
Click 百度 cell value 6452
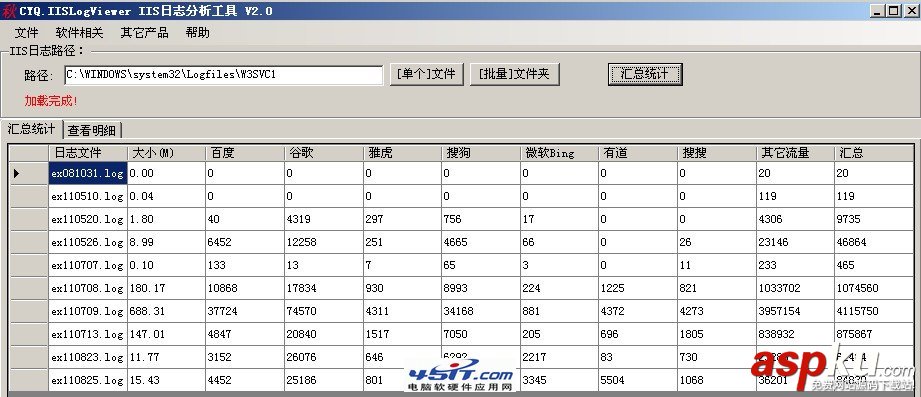point(245,242)
